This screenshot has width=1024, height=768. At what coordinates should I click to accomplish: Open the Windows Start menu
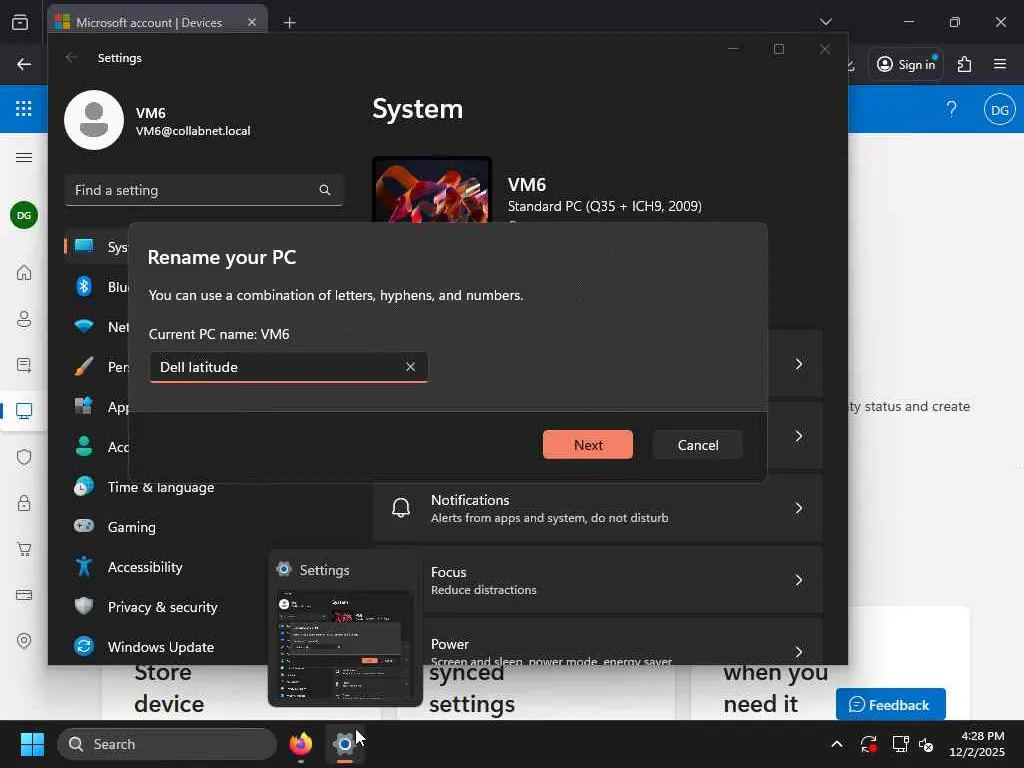pos(32,744)
